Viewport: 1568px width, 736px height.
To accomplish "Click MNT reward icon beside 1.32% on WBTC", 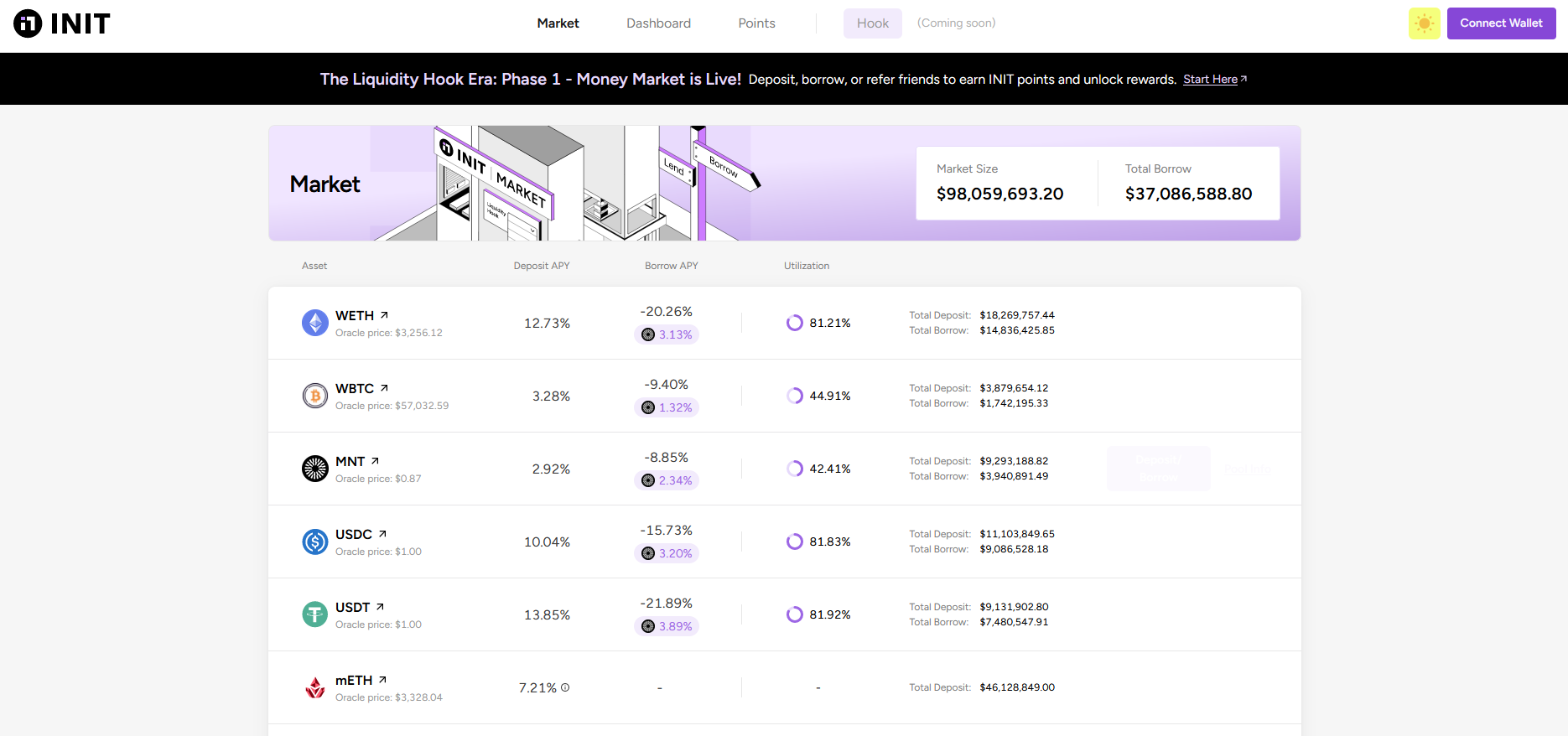I will click(x=648, y=407).
